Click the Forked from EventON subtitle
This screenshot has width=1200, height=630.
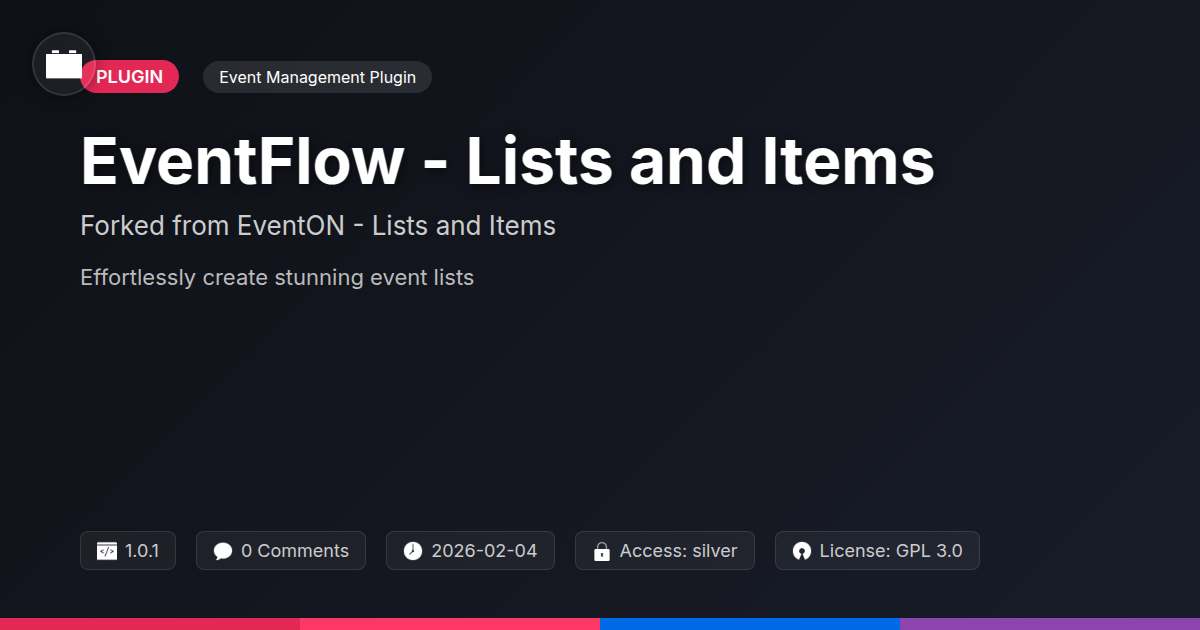click(318, 226)
